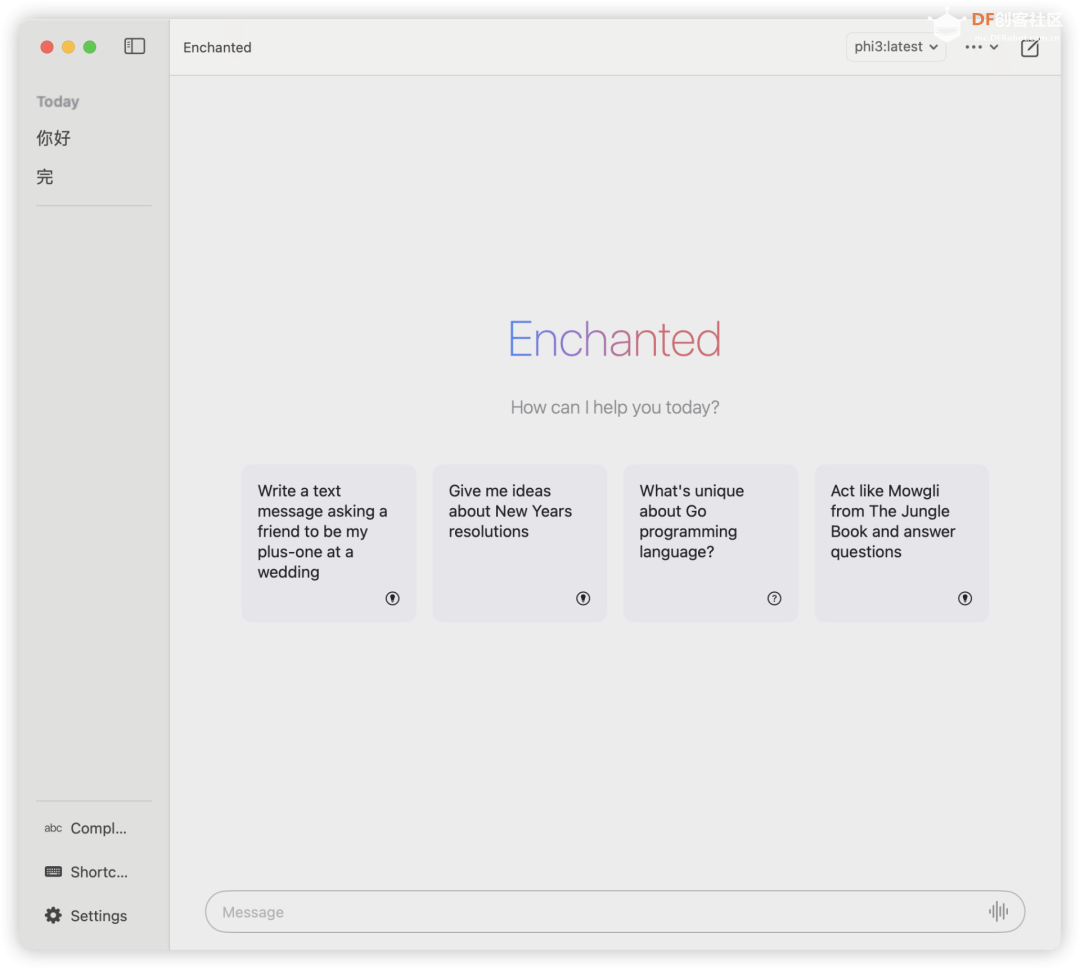
Task: Click the Message input field
Action: (614, 911)
